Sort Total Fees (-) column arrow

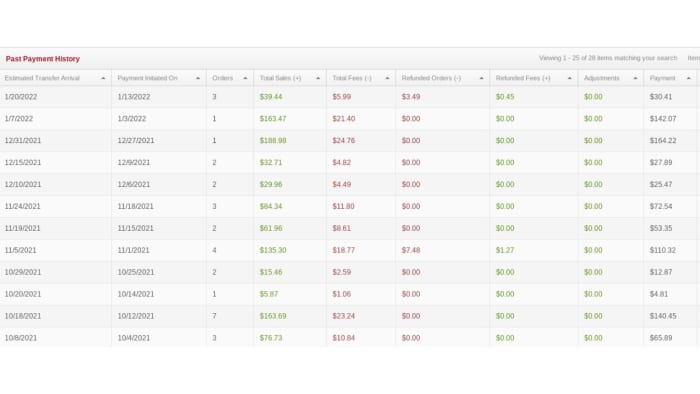click(x=387, y=78)
